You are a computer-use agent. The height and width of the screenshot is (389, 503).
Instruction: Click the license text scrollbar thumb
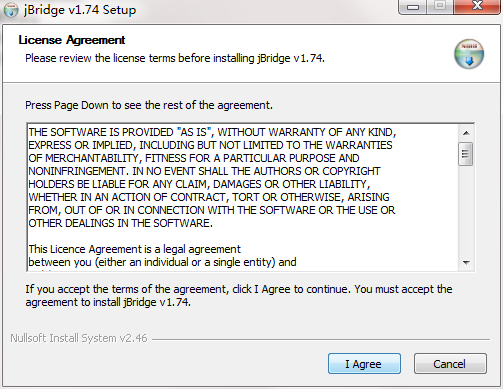point(466,154)
